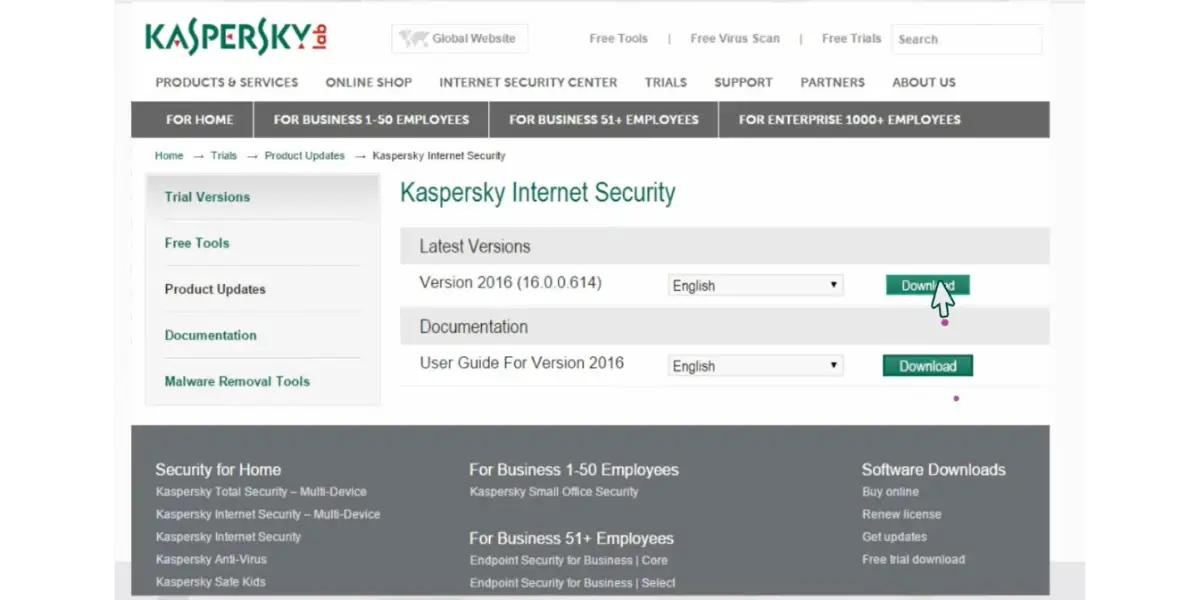Click the Kaspersky Internet Security page heading
Image resolution: width=1200 pixels, height=600 pixels.
(x=538, y=192)
